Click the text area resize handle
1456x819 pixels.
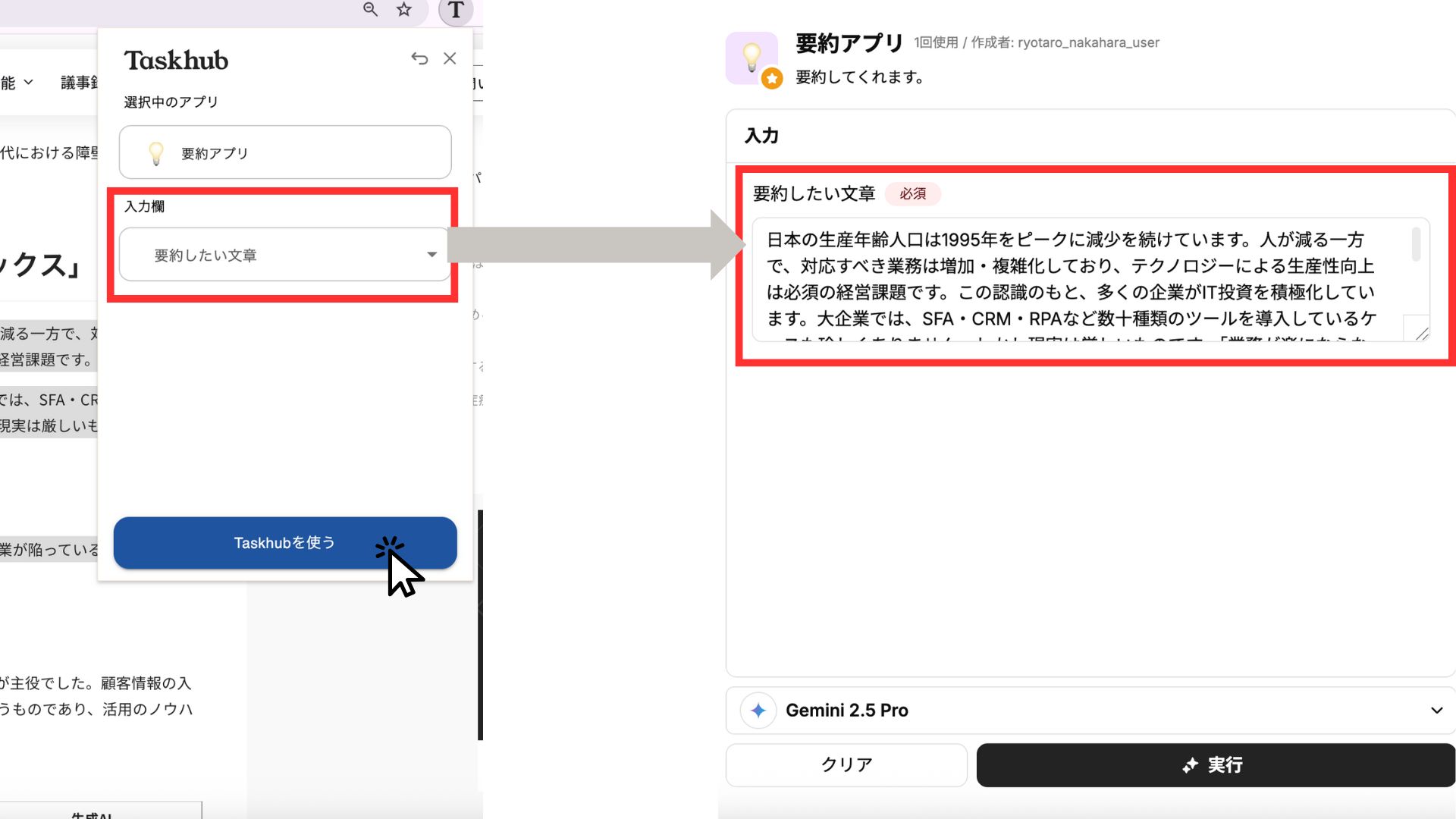[1422, 334]
